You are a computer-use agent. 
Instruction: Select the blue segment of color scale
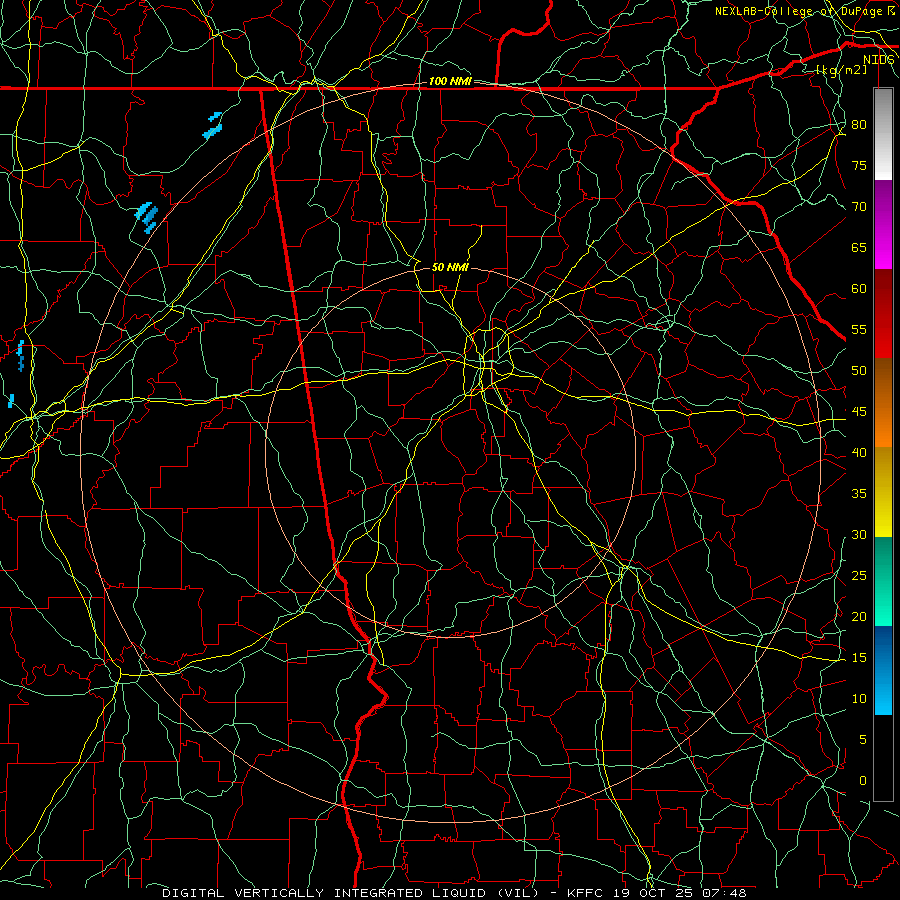click(x=883, y=670)
